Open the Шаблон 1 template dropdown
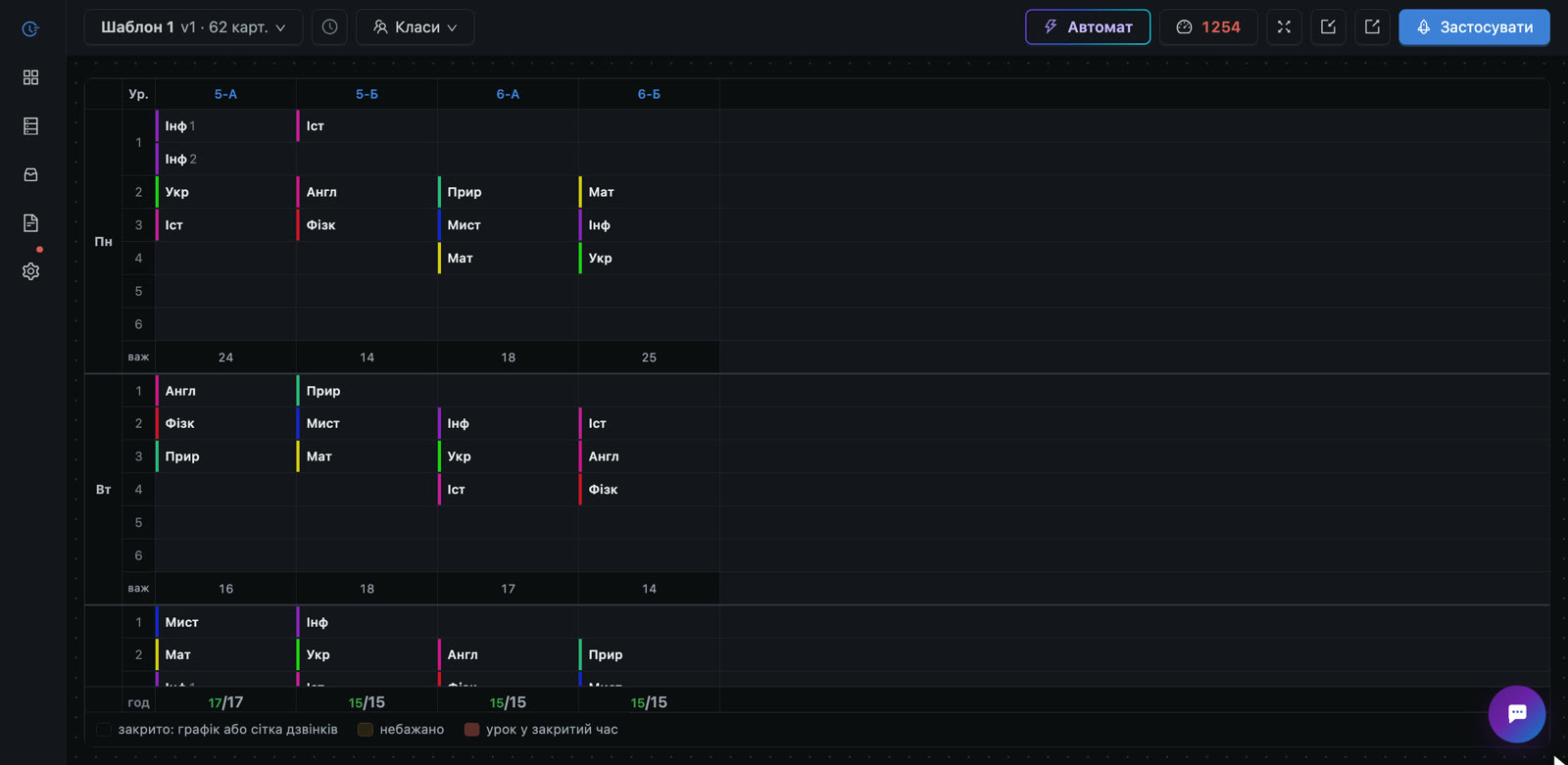 193,27
